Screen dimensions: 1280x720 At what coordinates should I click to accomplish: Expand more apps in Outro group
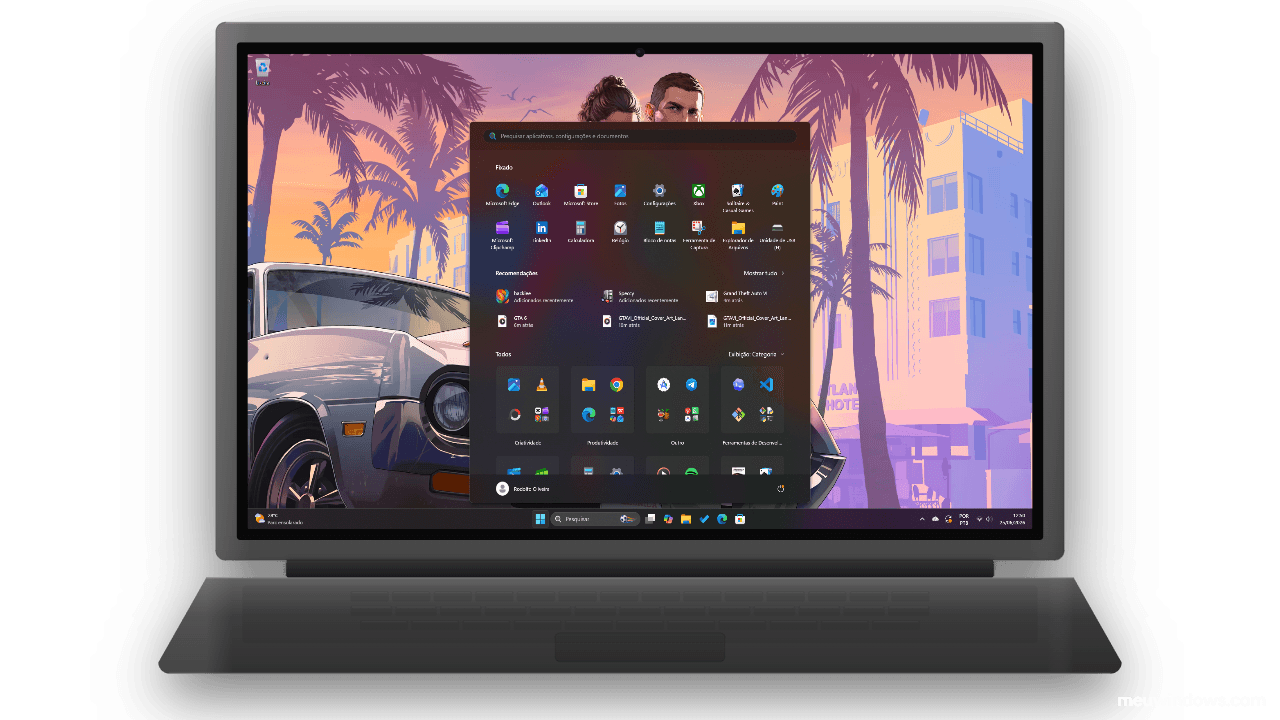click(x=692, y=413)
